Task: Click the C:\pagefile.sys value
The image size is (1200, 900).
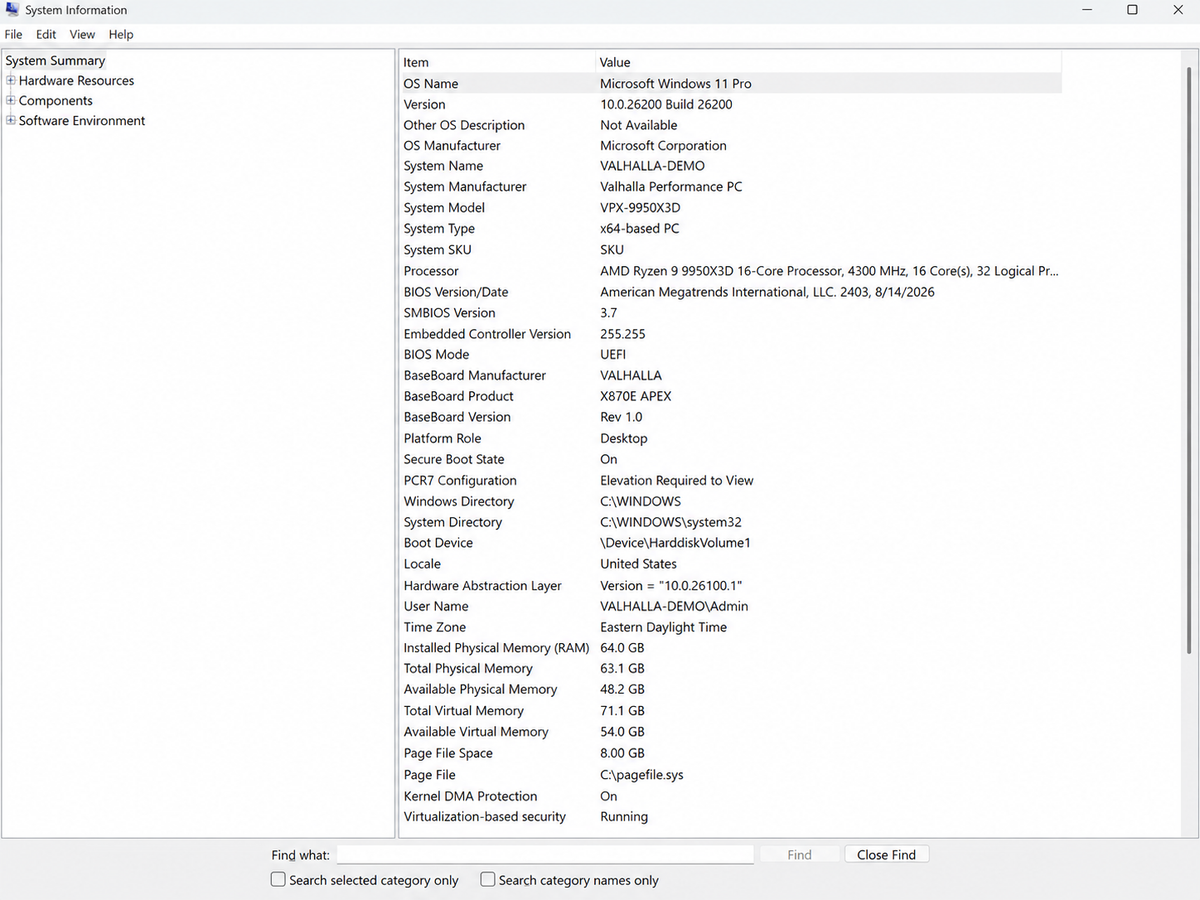Action: coord(642,775)
